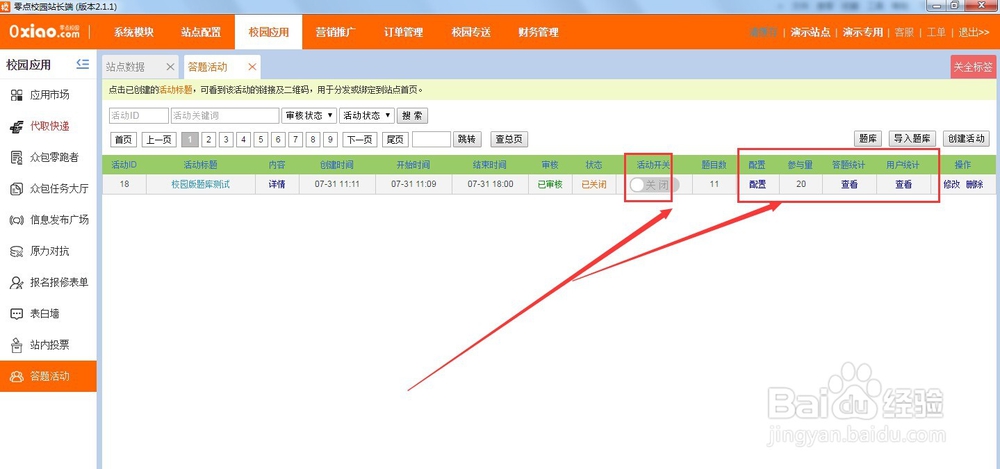Click the 创建活动 button
This screenshot has width=1000, height=469.
pyautogui.click(x=966, y=138)
